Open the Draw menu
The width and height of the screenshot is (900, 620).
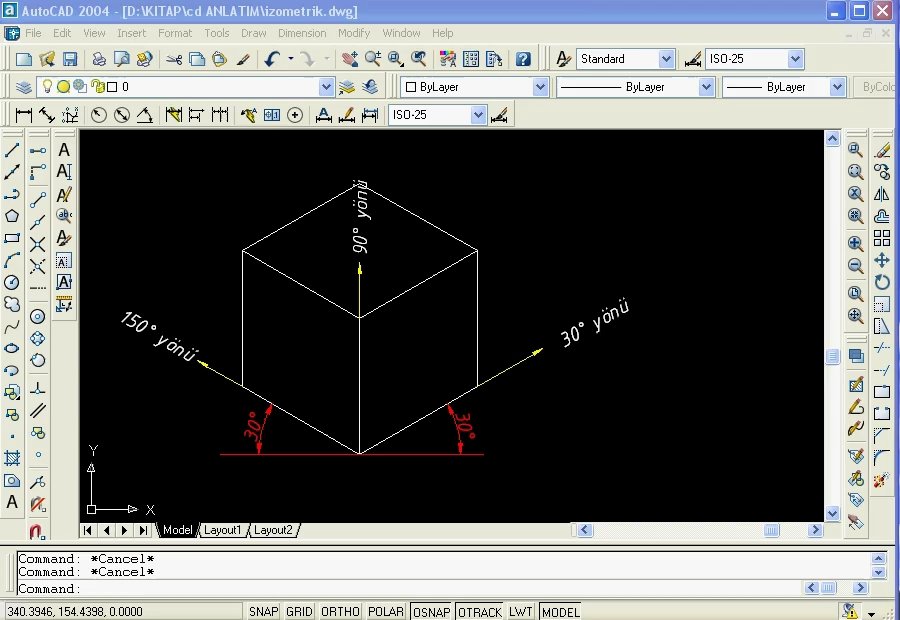click(x=254, y=33)
